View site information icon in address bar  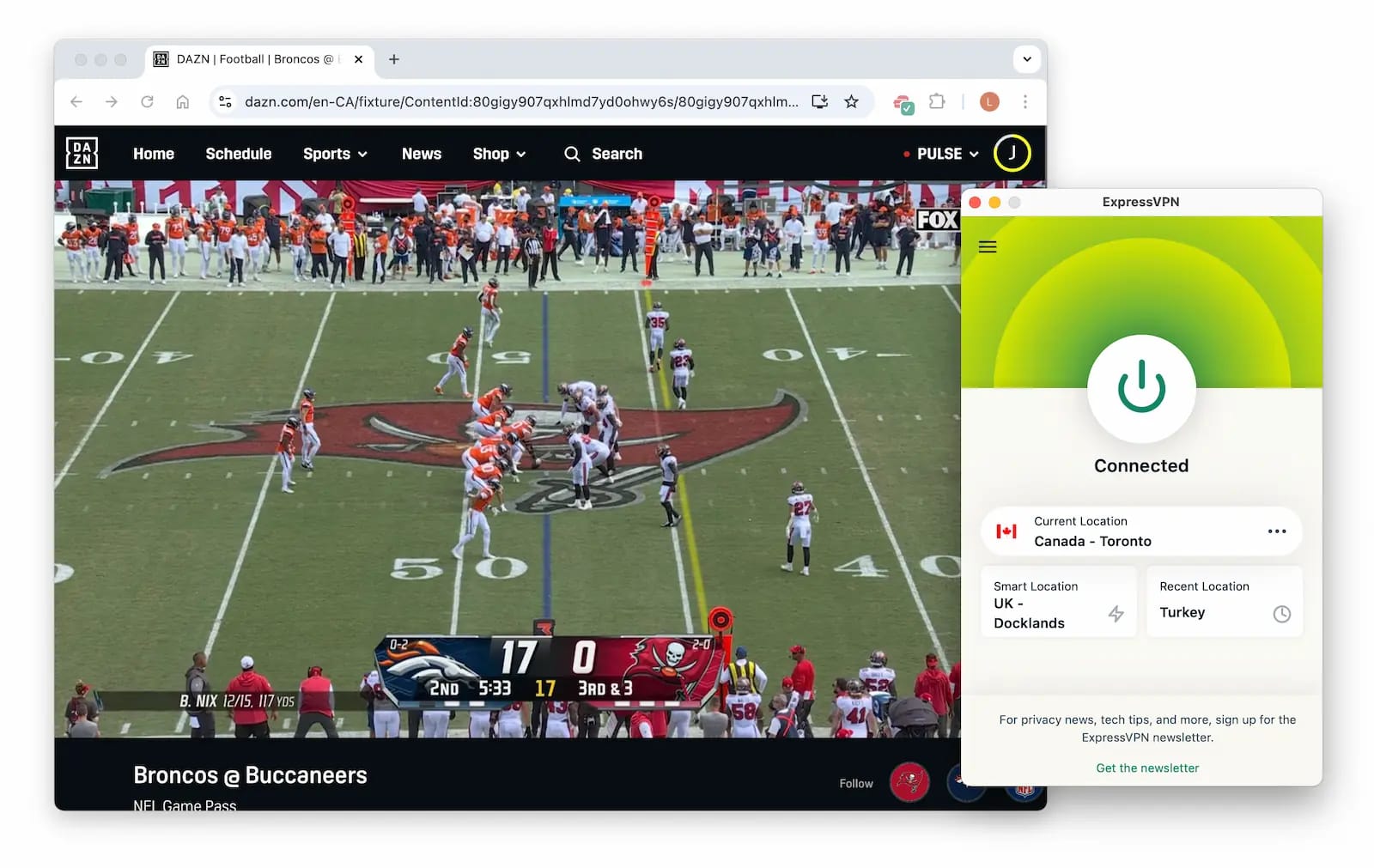point(225,101)
